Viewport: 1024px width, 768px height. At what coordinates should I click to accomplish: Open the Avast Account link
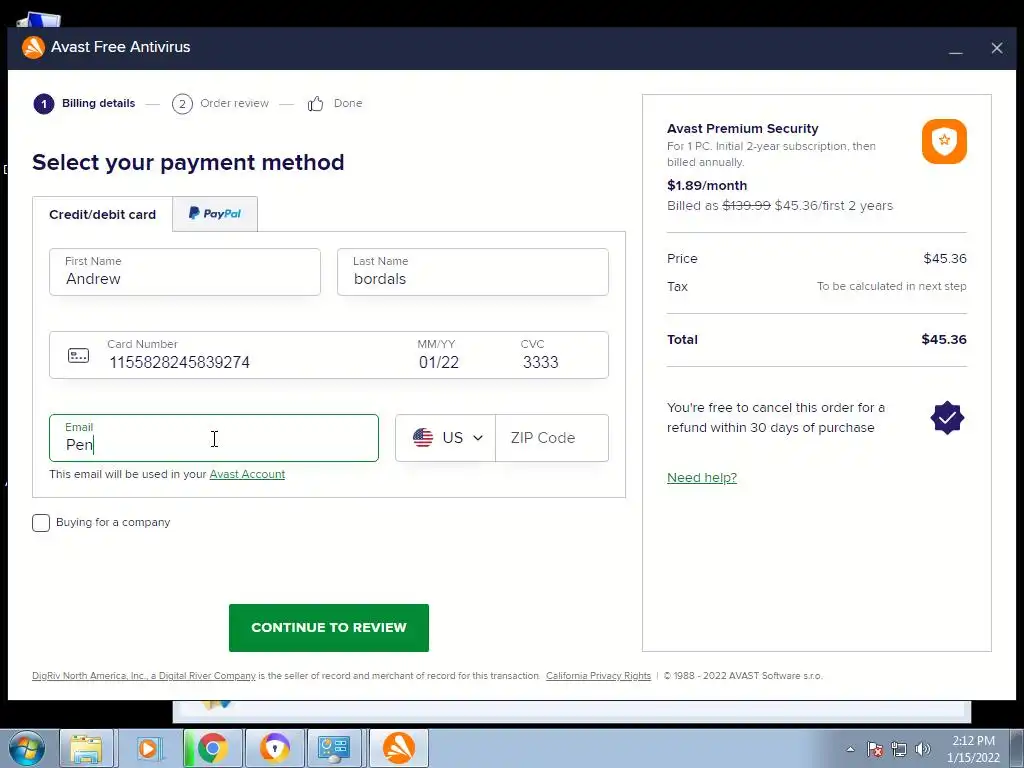coord(247,474)
